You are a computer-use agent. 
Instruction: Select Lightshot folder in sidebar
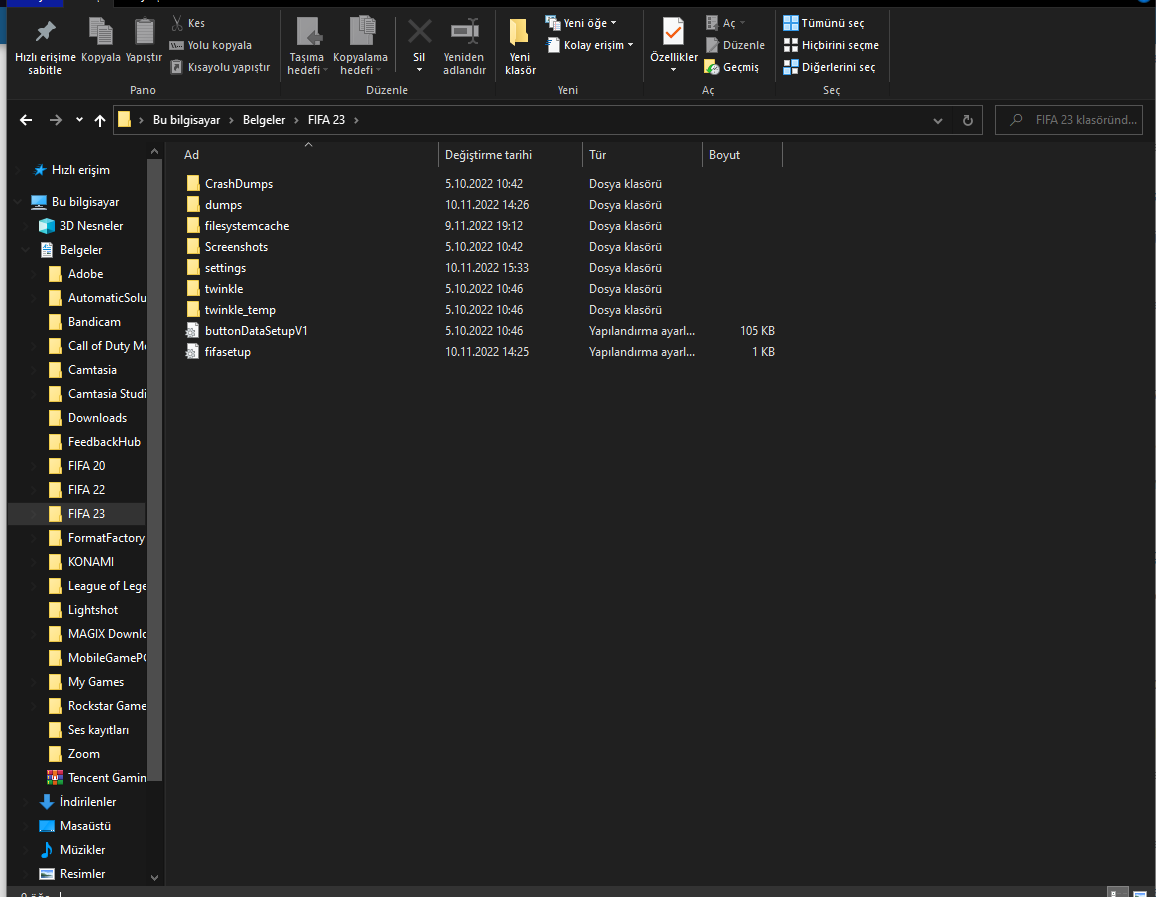[93, 610]
